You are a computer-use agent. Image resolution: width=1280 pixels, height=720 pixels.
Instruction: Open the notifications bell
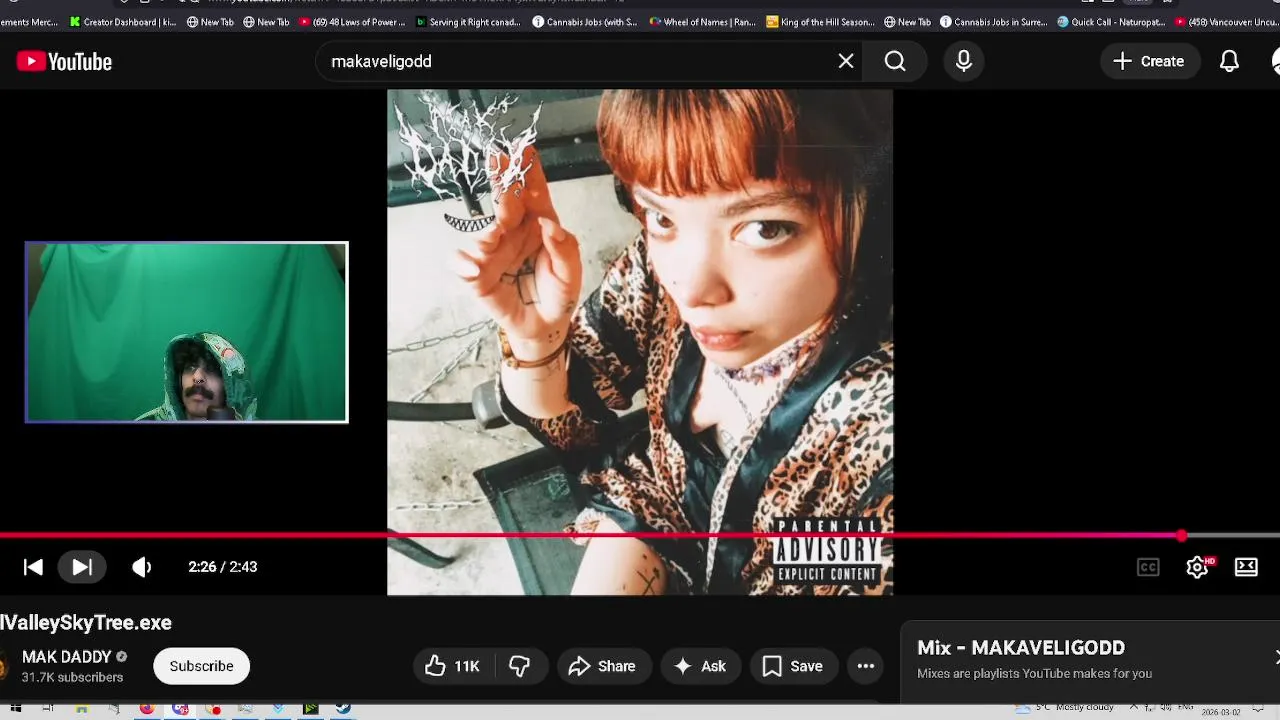1229,61
